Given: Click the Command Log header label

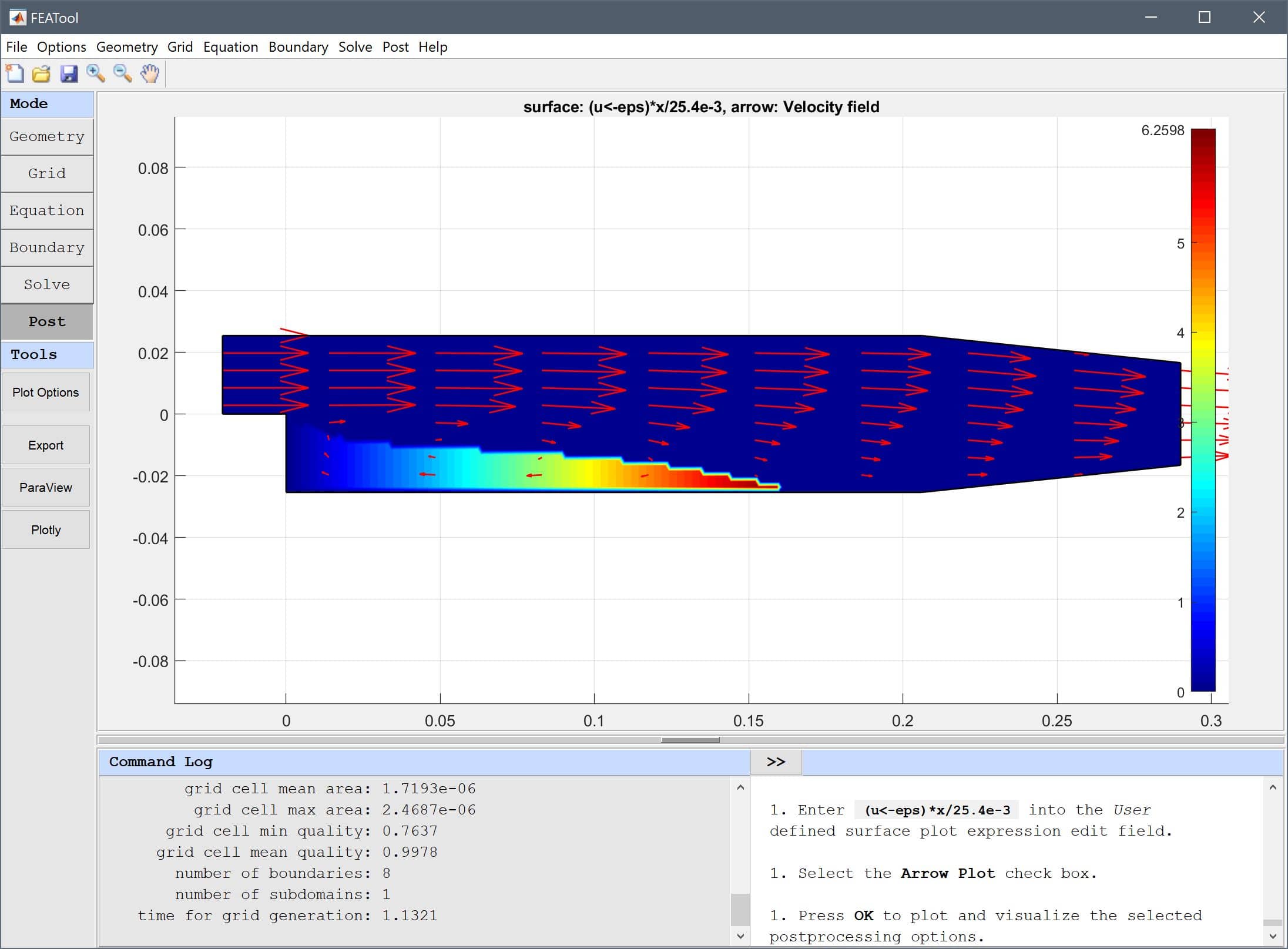Looking at the screenshot, I should tap(161, 762).
